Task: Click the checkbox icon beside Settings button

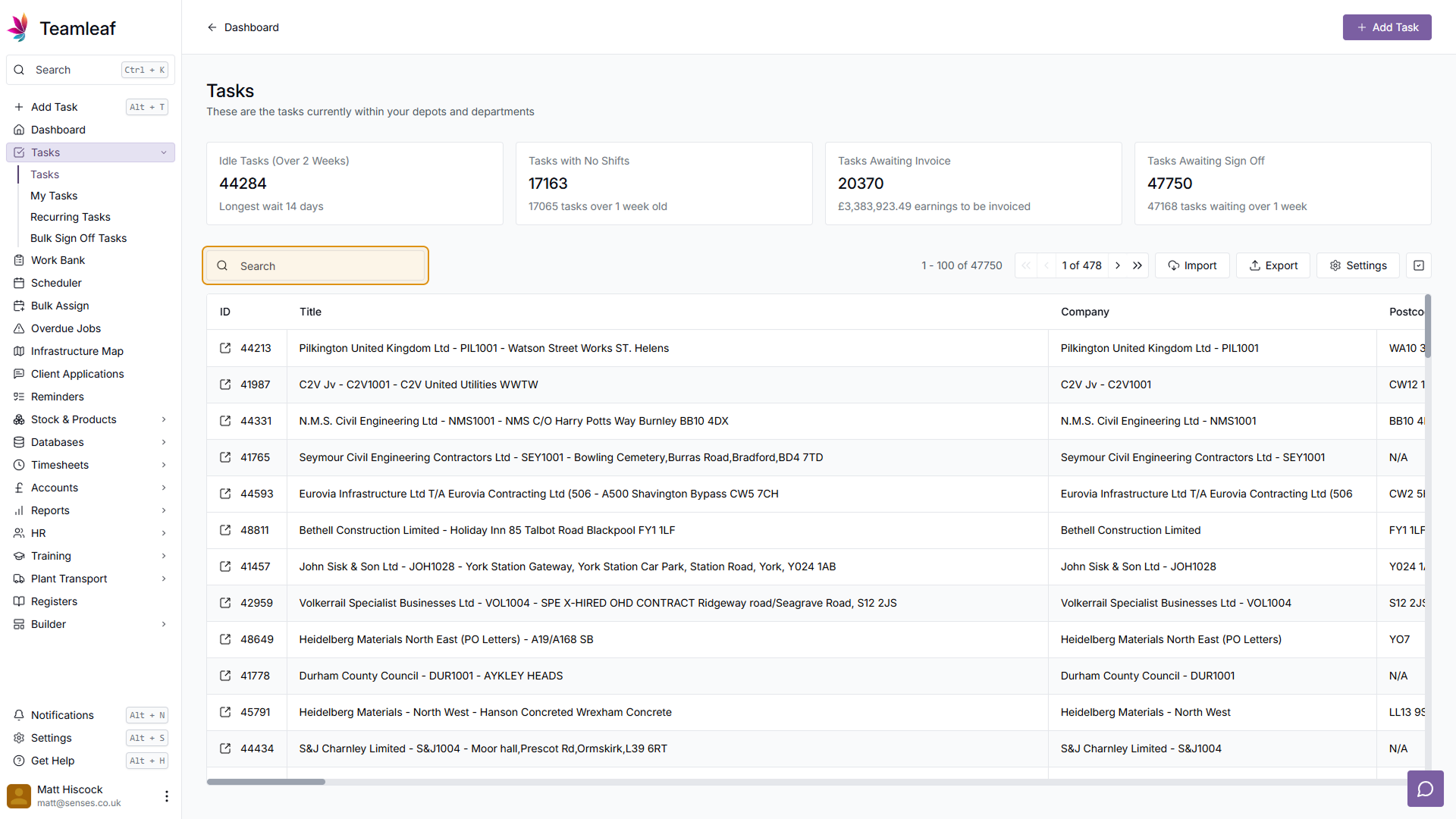Action: [1419, 265]
